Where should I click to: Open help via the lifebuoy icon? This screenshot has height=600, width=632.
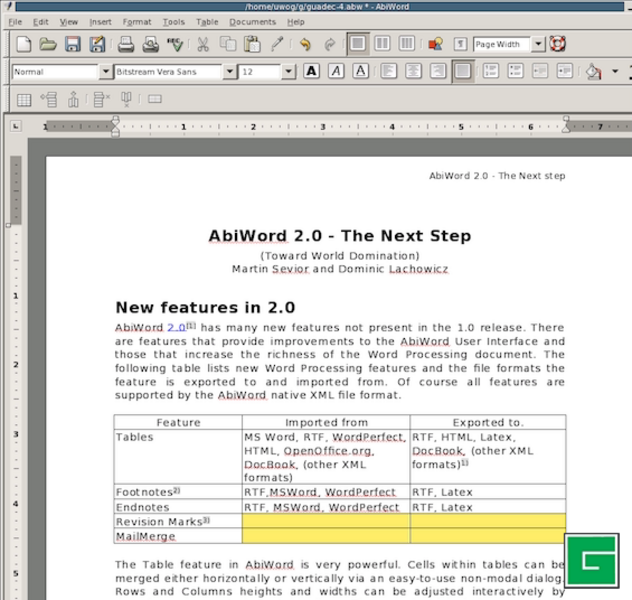click(x=557, y=44)
